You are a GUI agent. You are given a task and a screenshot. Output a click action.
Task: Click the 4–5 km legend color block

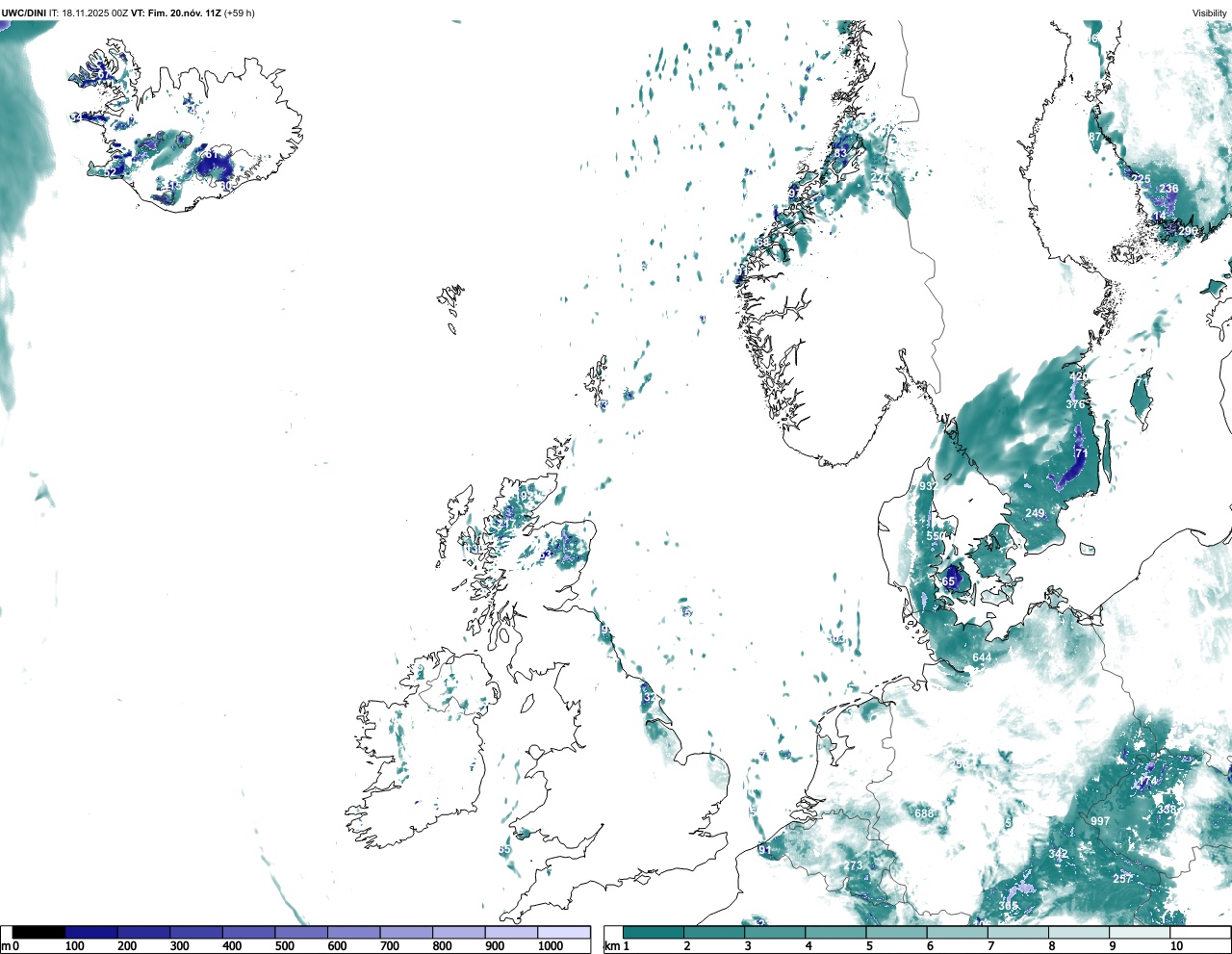tap(835, 932)
